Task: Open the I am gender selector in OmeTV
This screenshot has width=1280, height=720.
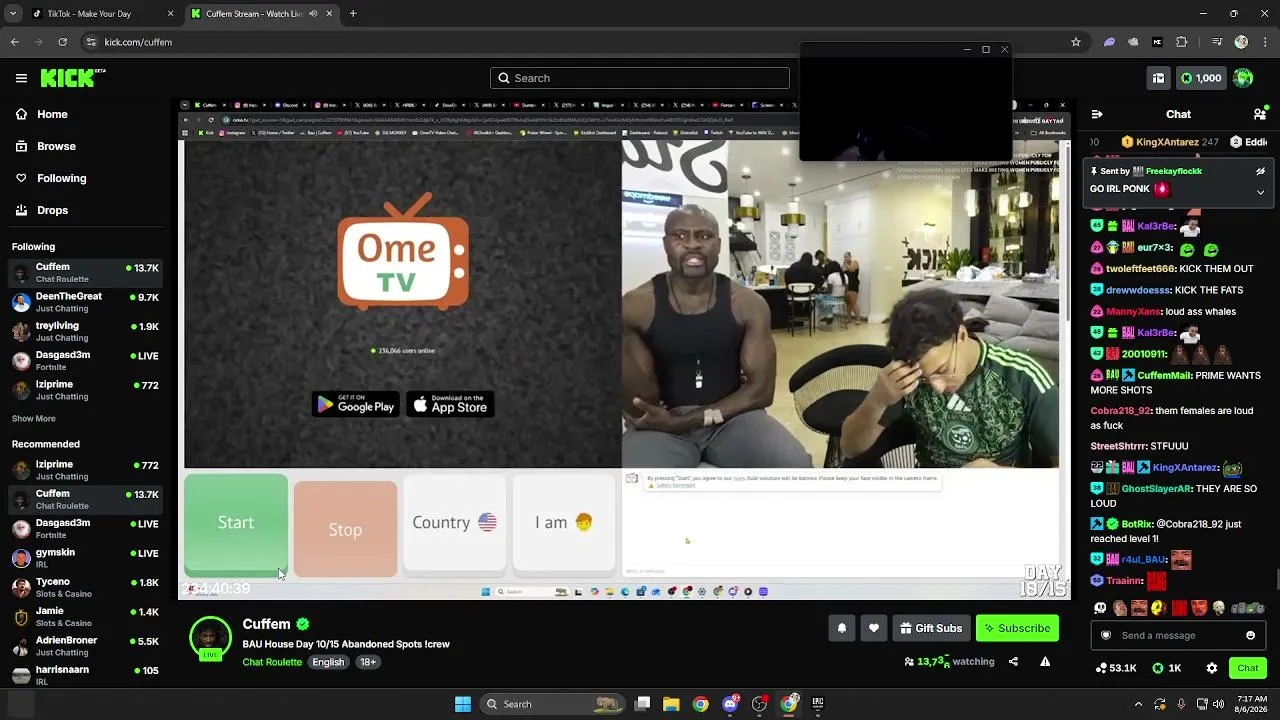Action: [x=564, y=523]
